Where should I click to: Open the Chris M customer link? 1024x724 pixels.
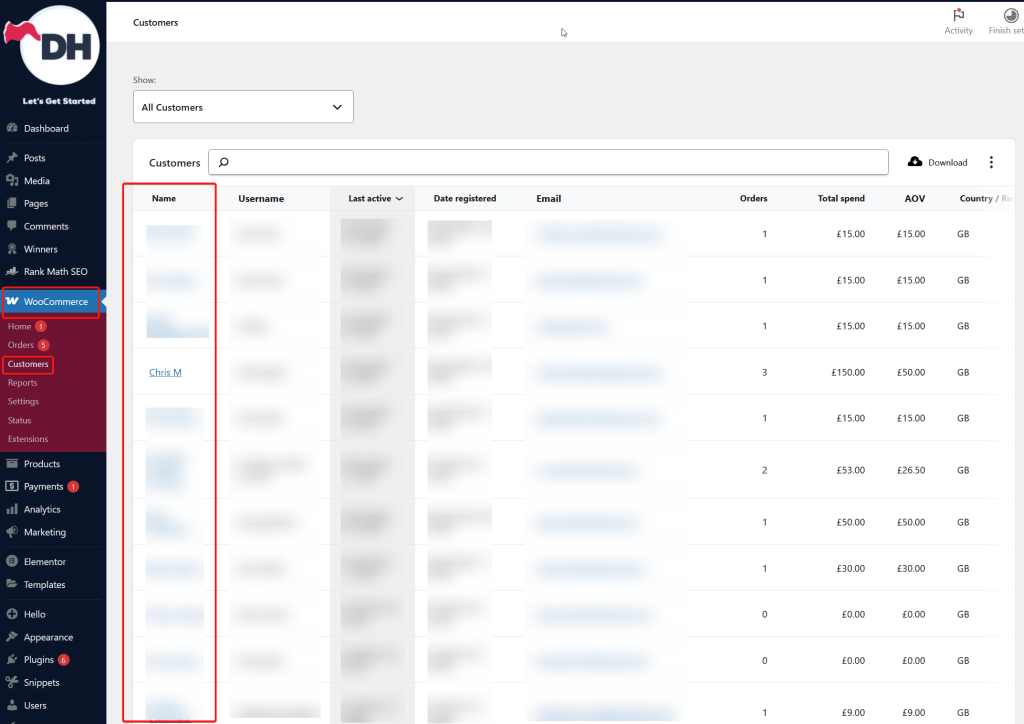(x=165, y=373)
